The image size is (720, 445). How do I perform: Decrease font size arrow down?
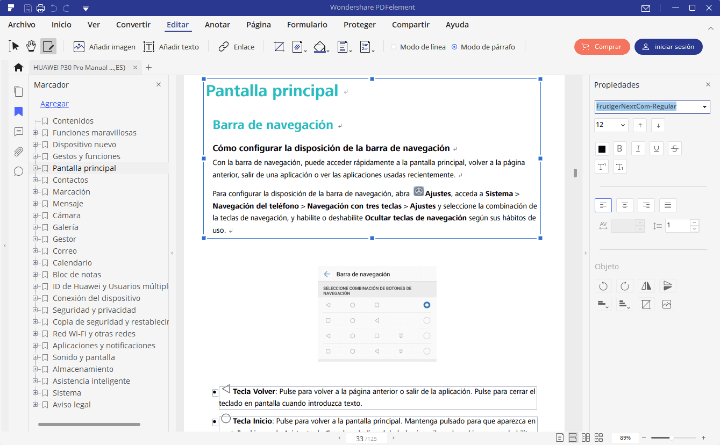click(x=658, y=125)
